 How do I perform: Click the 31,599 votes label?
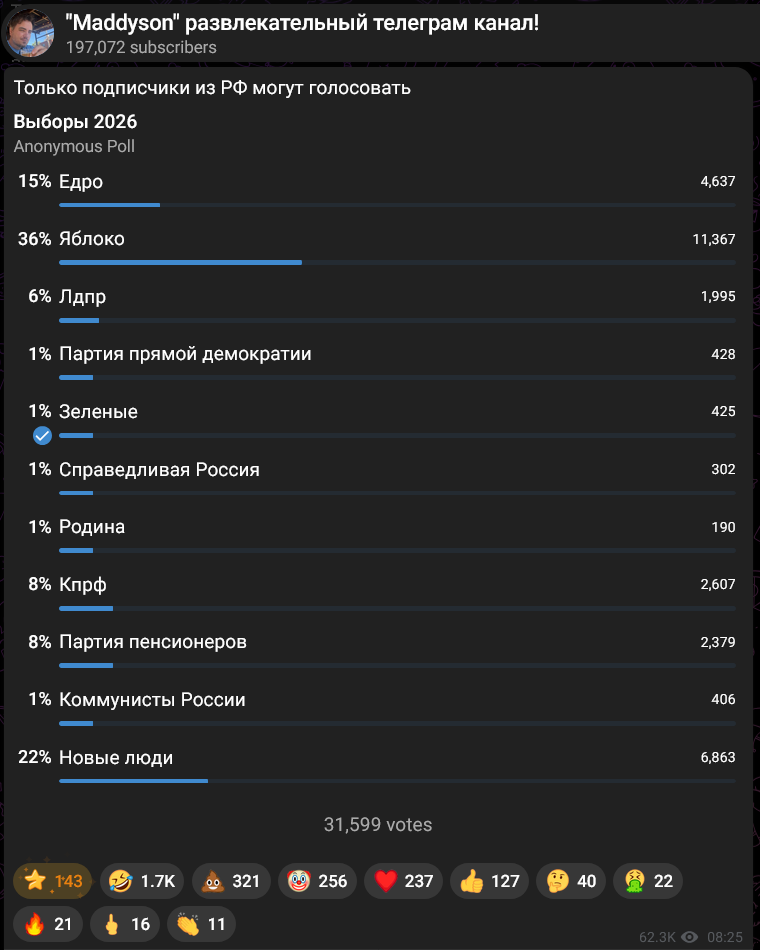378,824
